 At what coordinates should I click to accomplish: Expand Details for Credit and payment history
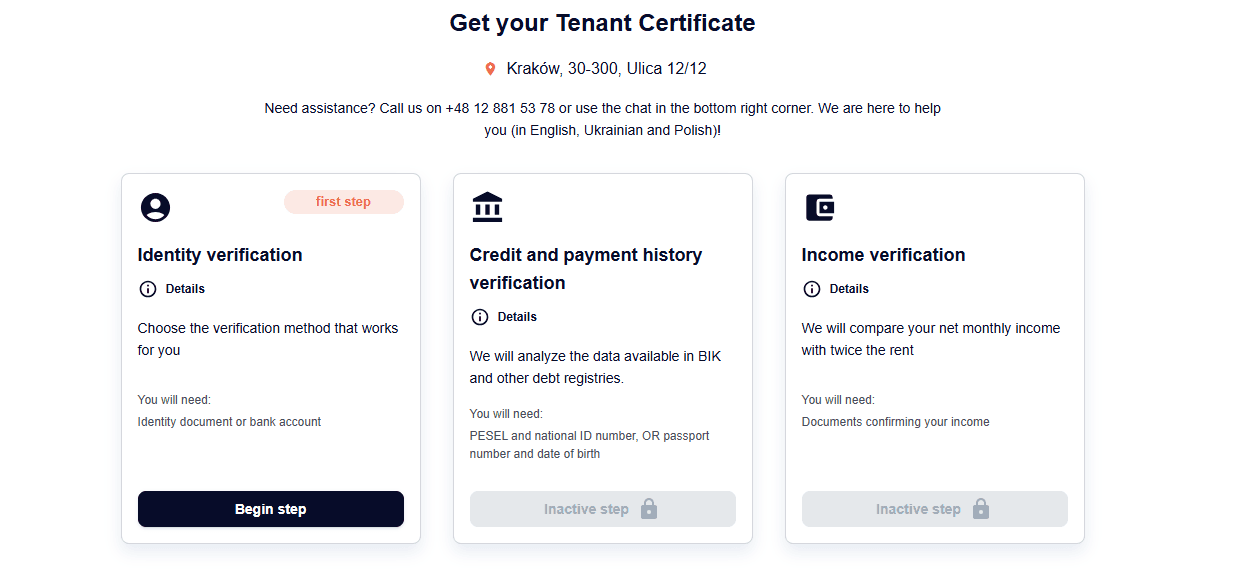click(517, 317)
